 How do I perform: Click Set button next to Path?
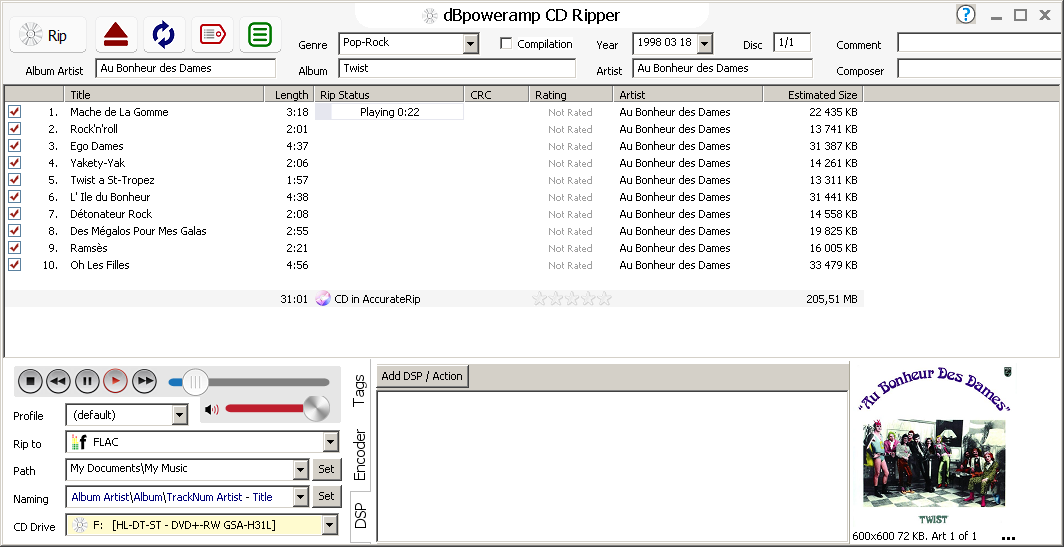coord(326,469)
